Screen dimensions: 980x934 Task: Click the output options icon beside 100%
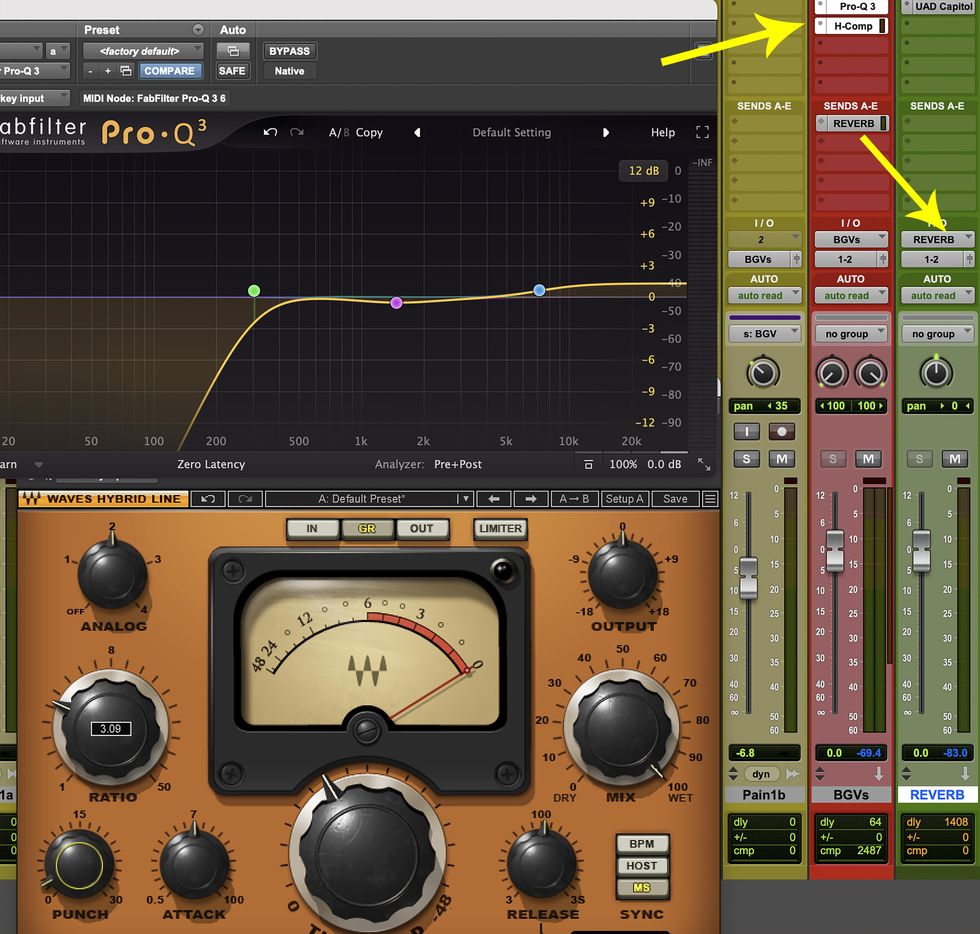click(x=588, y=464)
